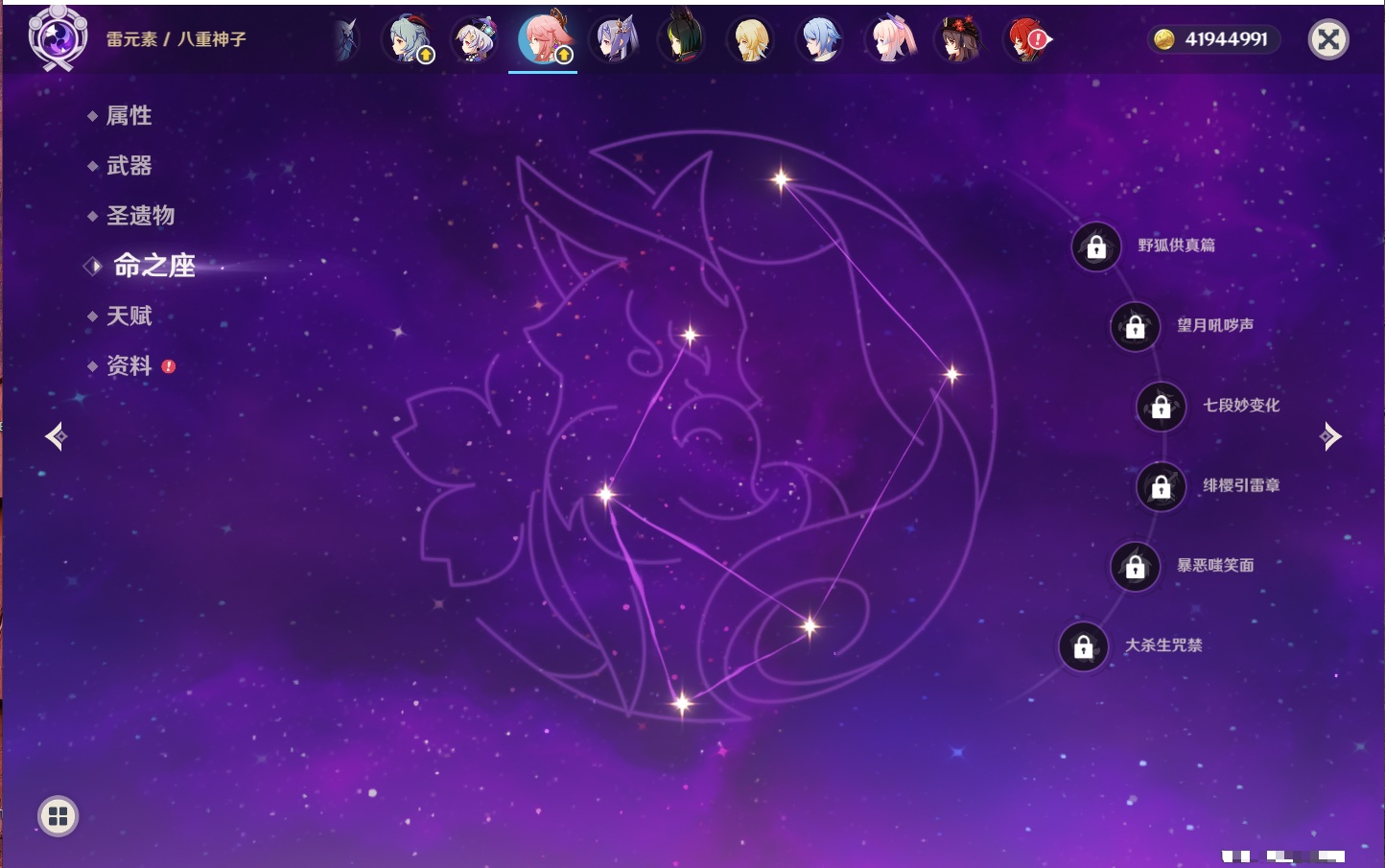This screenshot has height=868, width=1385.
Task: Switch to Keqing's avatar
Action: 614,39
